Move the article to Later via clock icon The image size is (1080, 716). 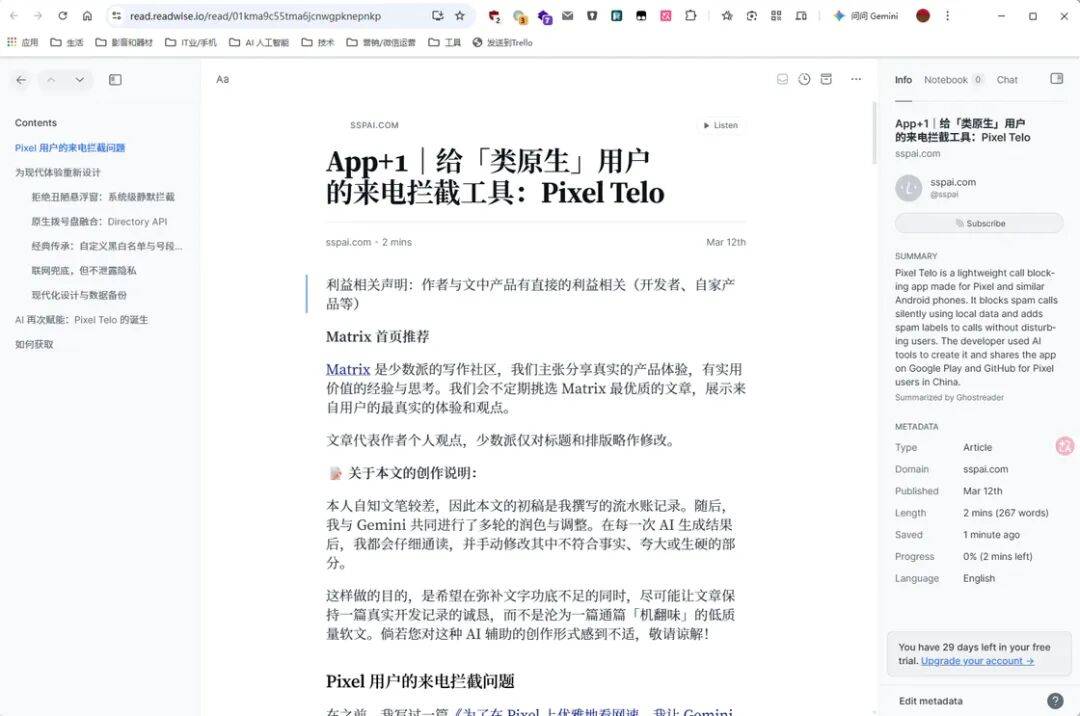point(804,79)
